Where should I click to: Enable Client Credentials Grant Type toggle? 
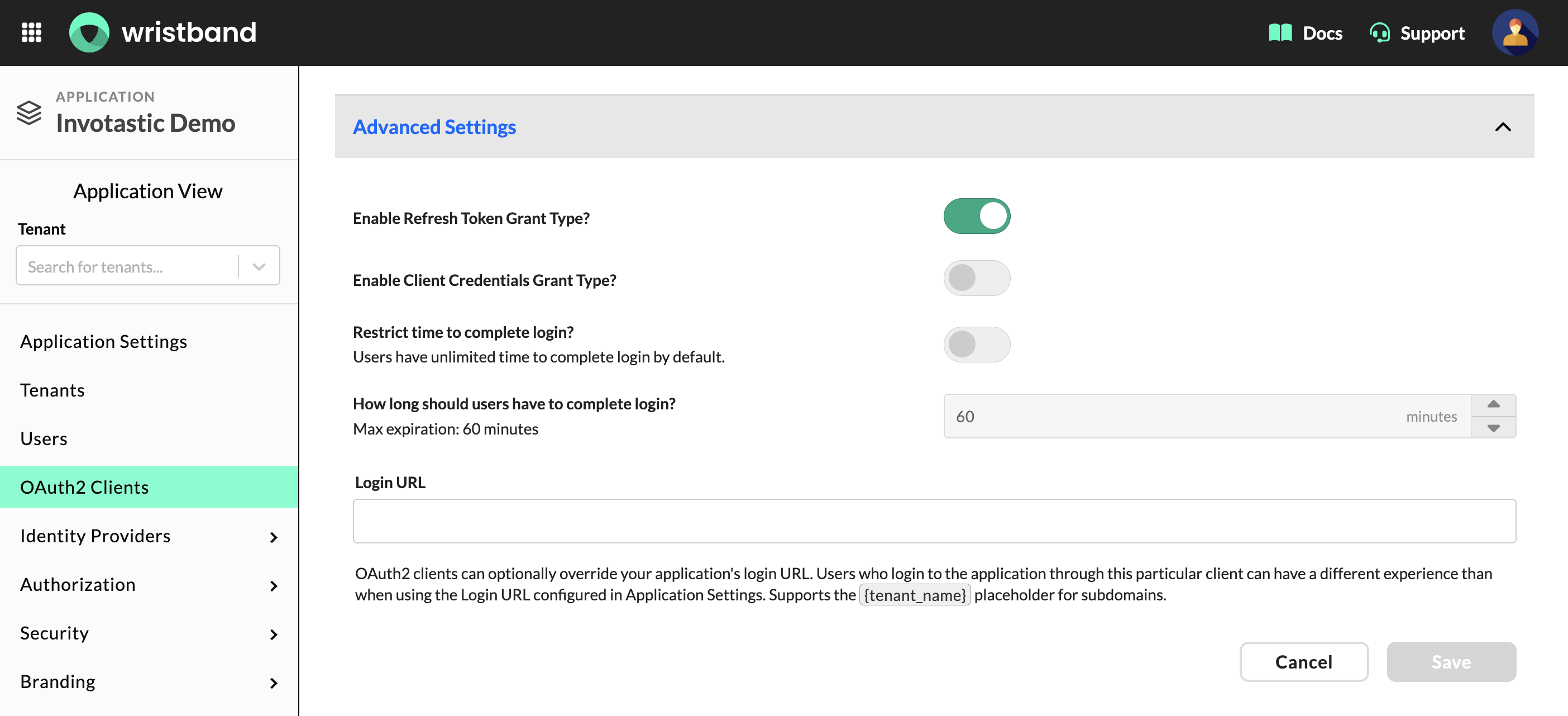point(976,279)
